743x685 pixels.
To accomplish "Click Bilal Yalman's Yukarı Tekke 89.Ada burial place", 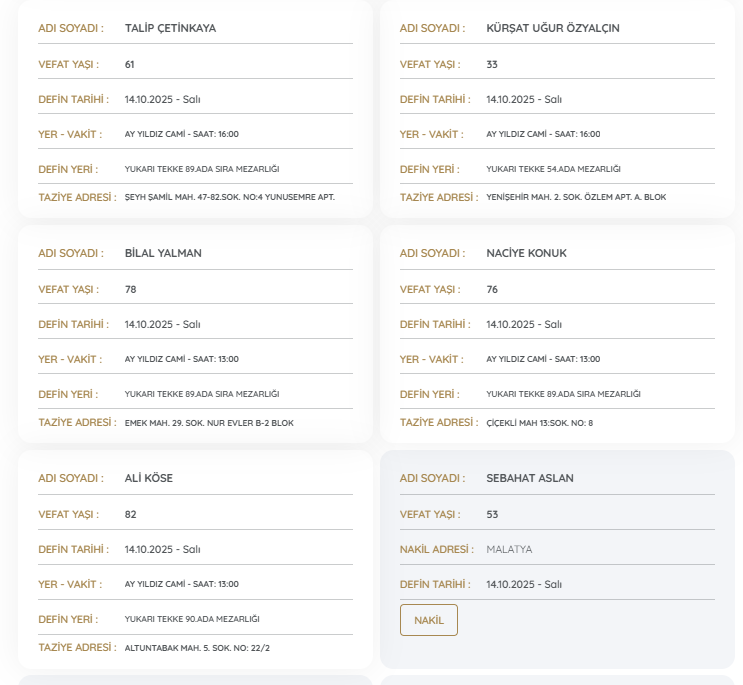I will 201,394.
